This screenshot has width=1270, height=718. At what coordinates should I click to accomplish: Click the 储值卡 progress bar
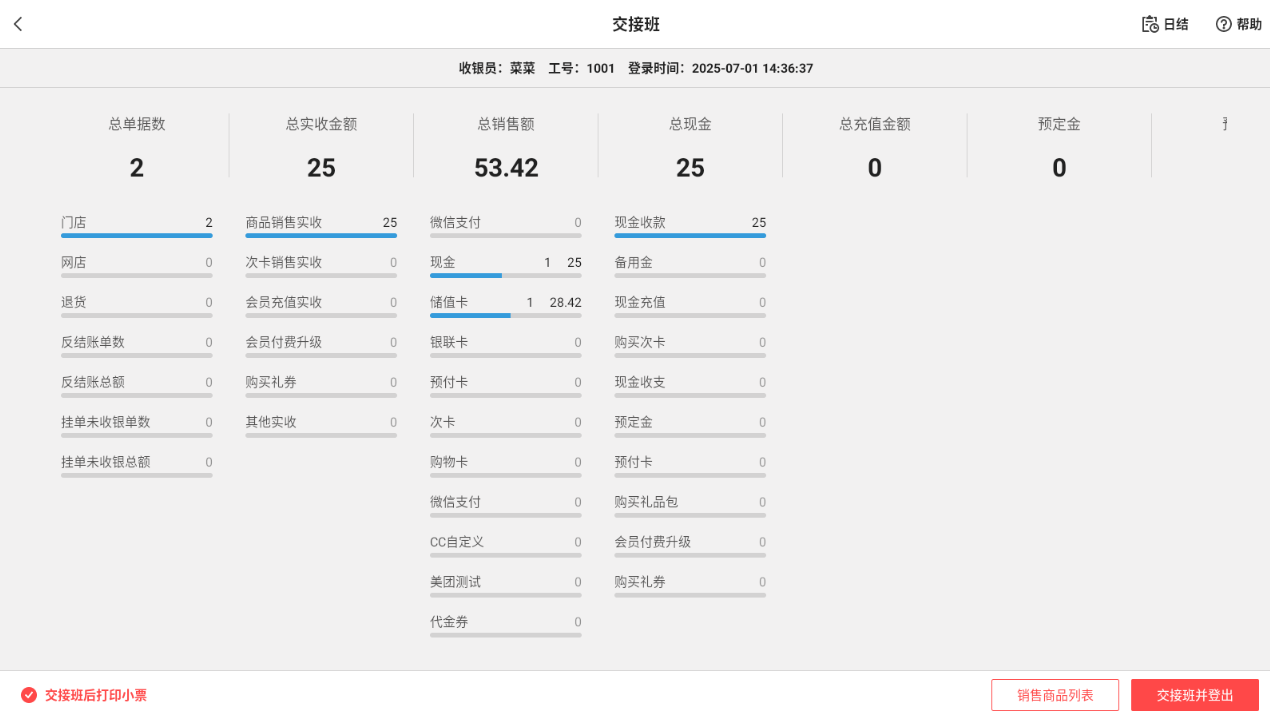click(506, 316)
